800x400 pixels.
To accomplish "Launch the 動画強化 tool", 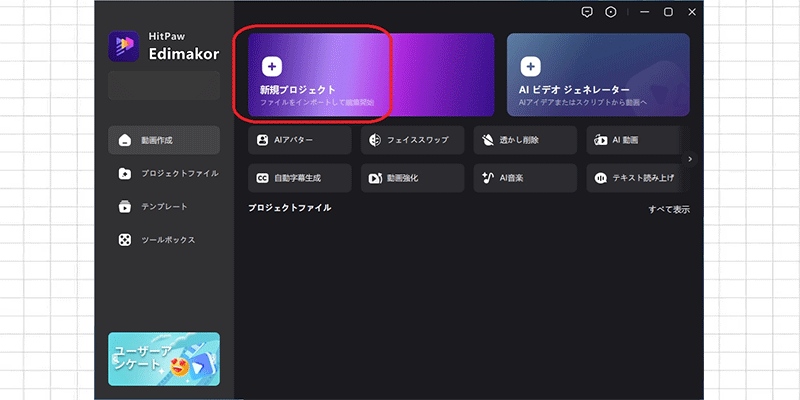I will pyautogui.click(x=412, y=178).
